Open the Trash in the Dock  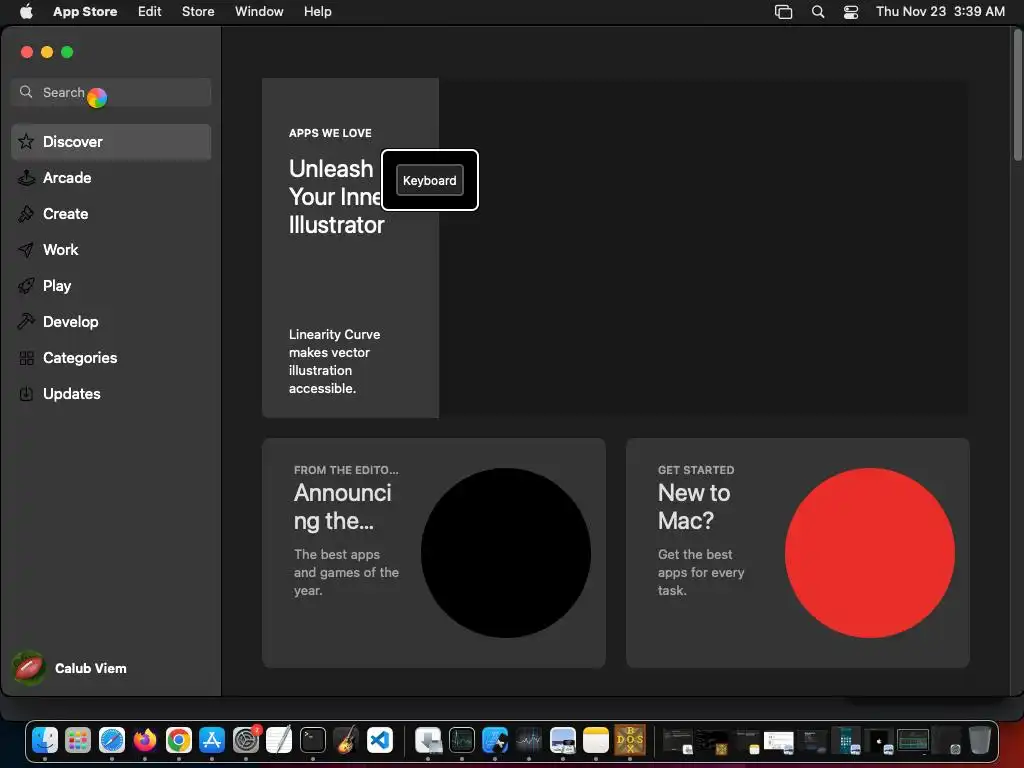979,740
